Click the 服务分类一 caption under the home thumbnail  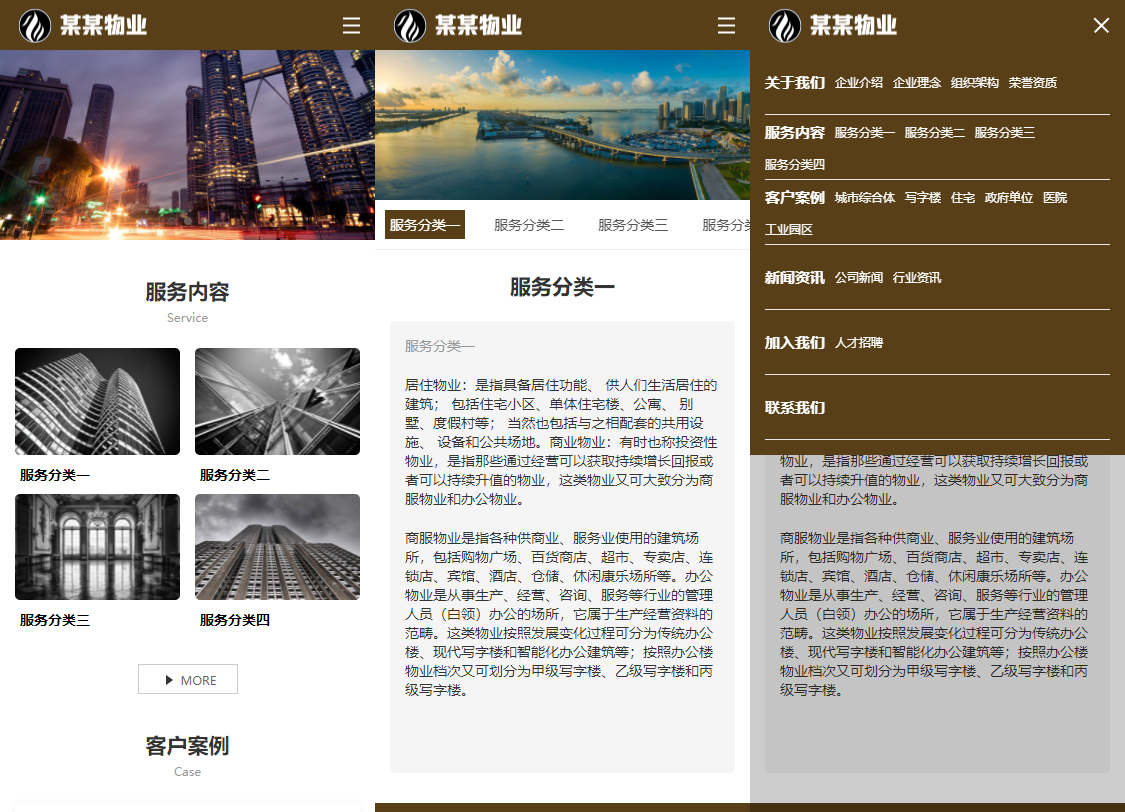click(55, 475)
